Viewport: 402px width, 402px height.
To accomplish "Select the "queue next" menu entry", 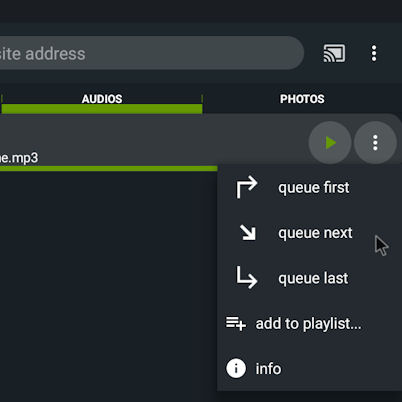I will pyautogui.click(x=309, y=233).
